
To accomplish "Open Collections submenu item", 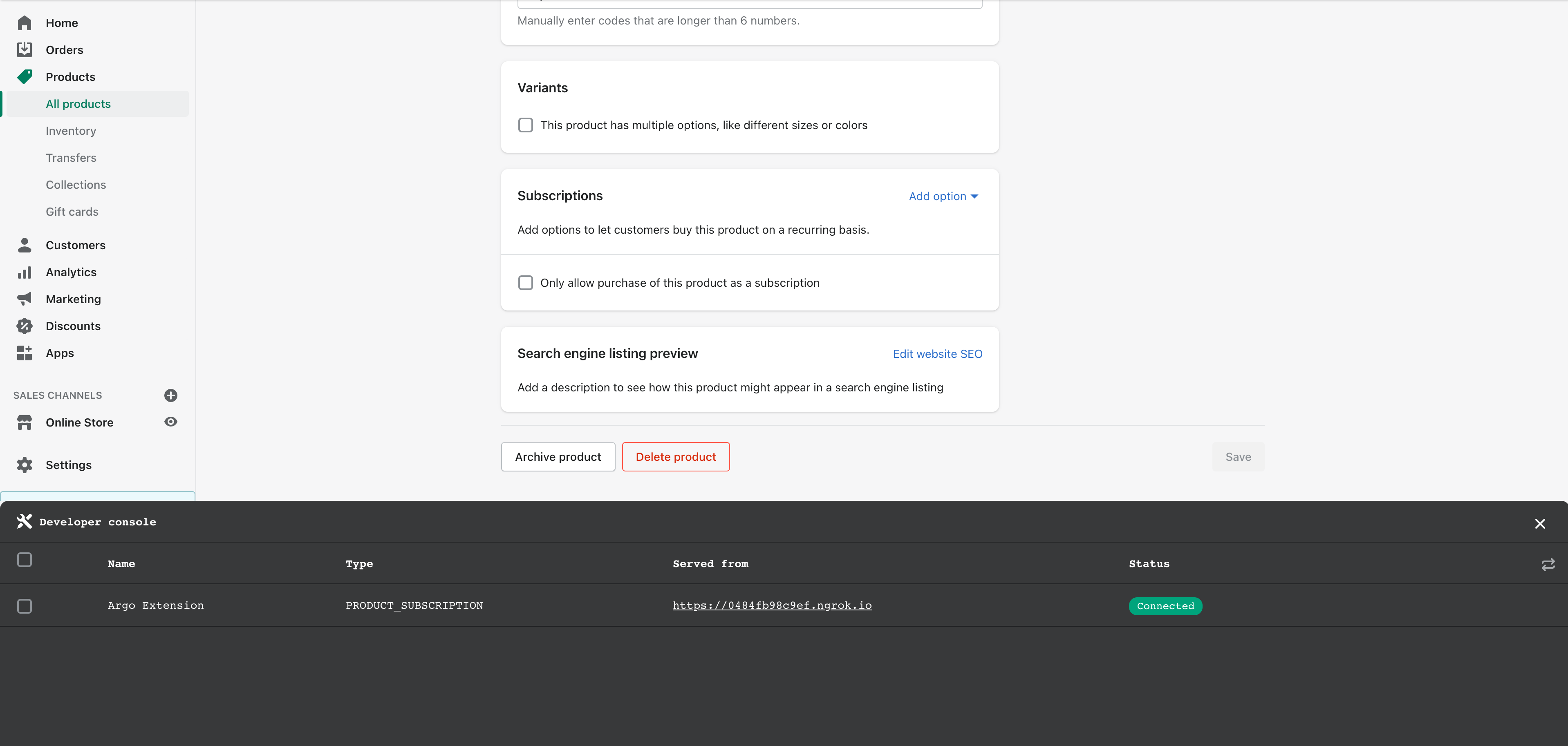I will point(76,185).
